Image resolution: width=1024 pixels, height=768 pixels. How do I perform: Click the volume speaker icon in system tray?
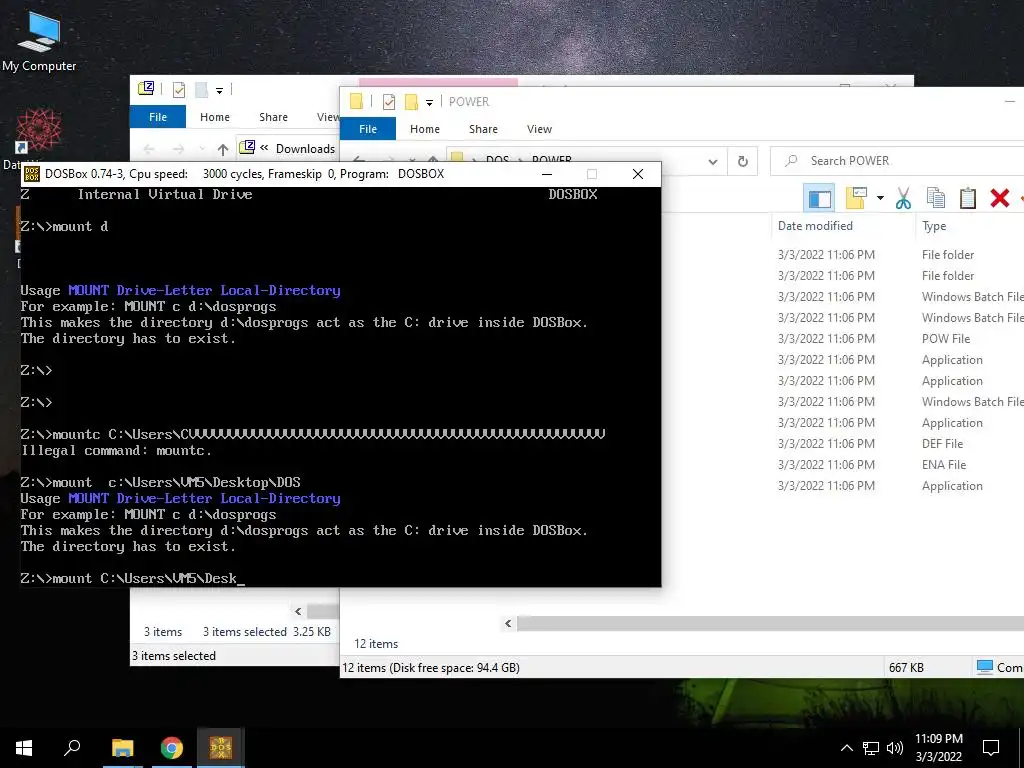[895, 748]
